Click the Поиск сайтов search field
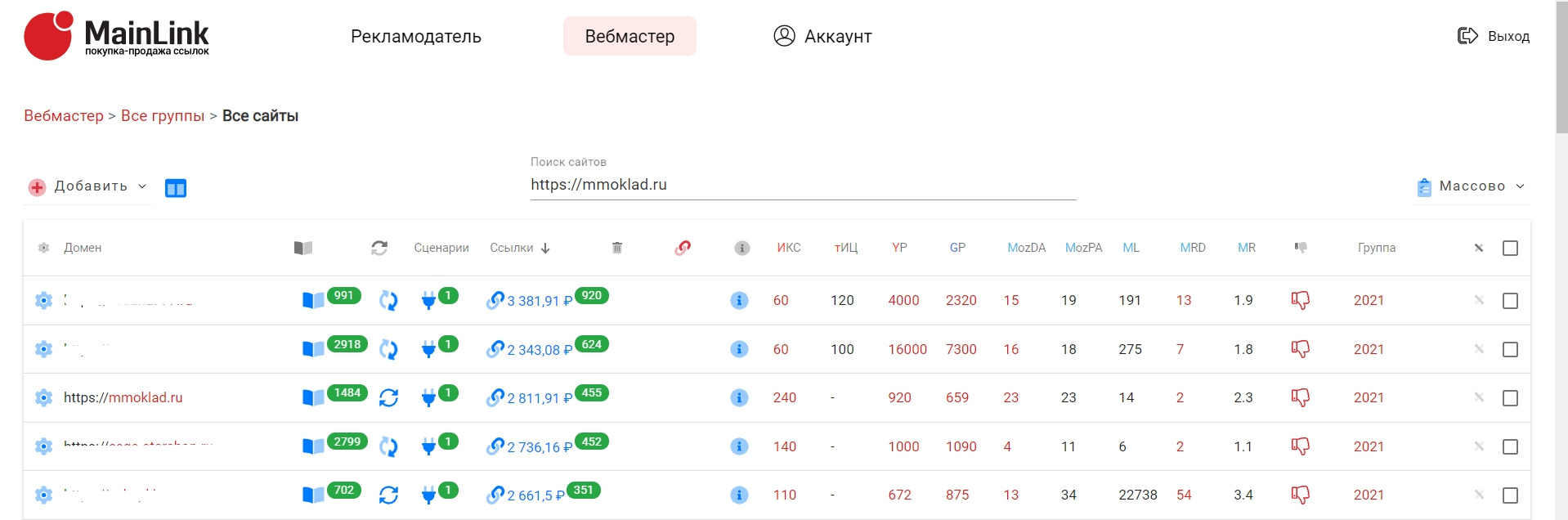Viewport: 1568px width, 520px height. click(803, 185)
